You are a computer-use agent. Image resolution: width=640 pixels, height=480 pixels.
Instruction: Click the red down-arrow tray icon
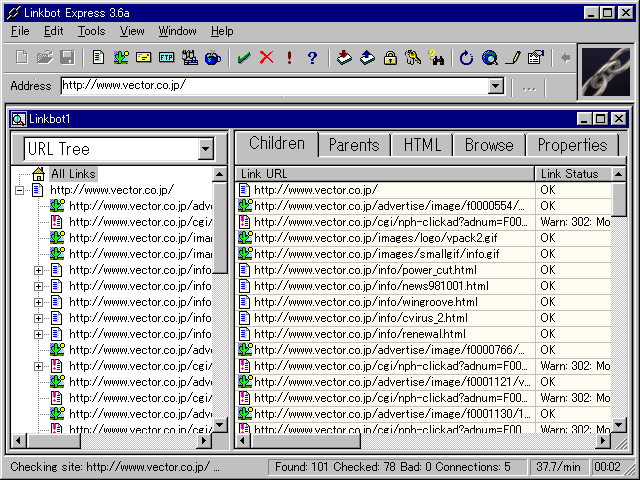[344, 58]
